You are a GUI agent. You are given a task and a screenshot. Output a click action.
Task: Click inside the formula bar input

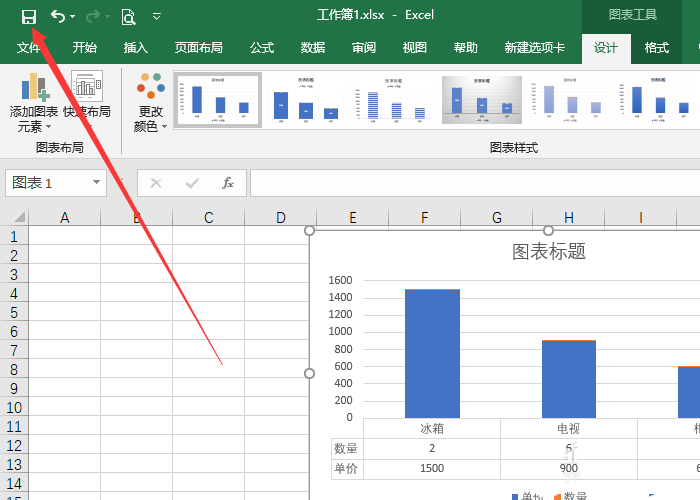point(475,183)
